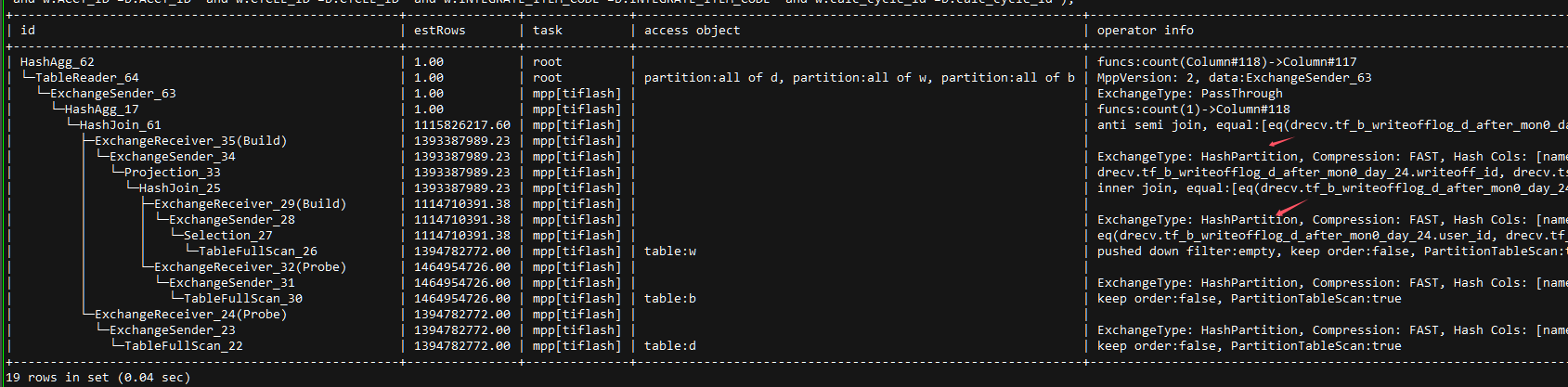Select ExchangeReceiver_35(Build) entry
This screenshot has width=1568, height=387.
(x=190, y=141)
